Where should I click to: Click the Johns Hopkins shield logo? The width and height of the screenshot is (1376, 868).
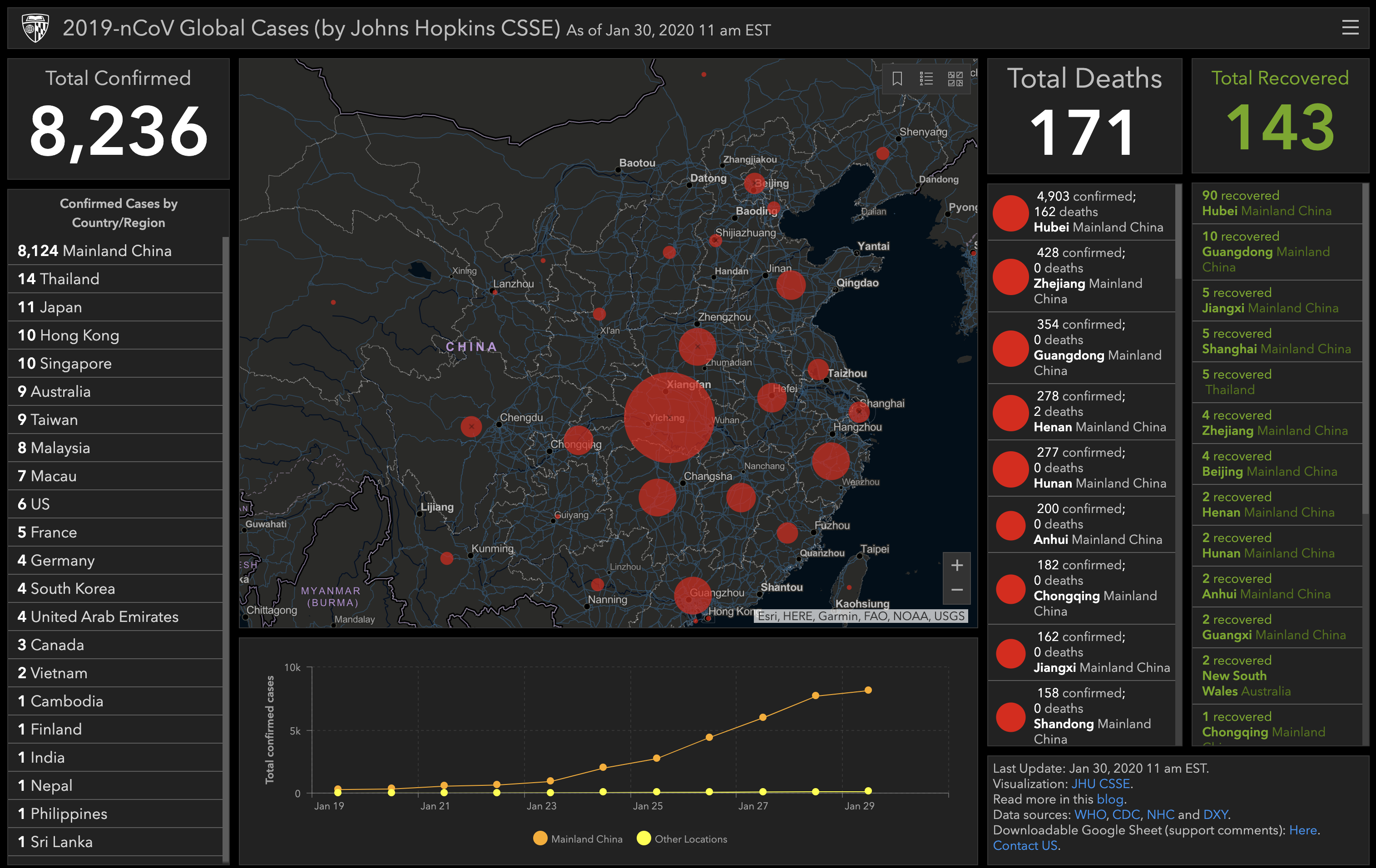35,28
